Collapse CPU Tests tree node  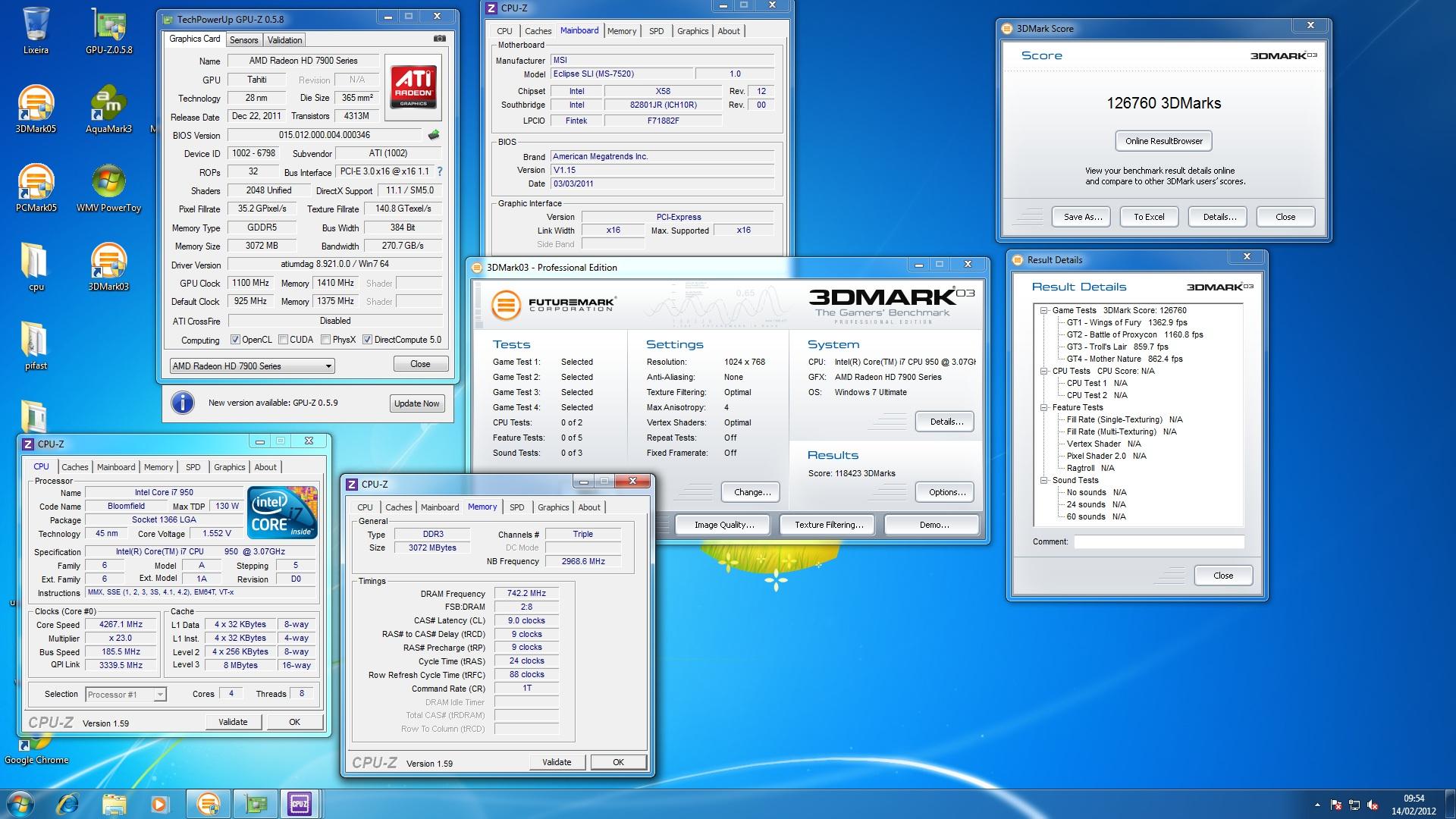[x=1043, y=371]
